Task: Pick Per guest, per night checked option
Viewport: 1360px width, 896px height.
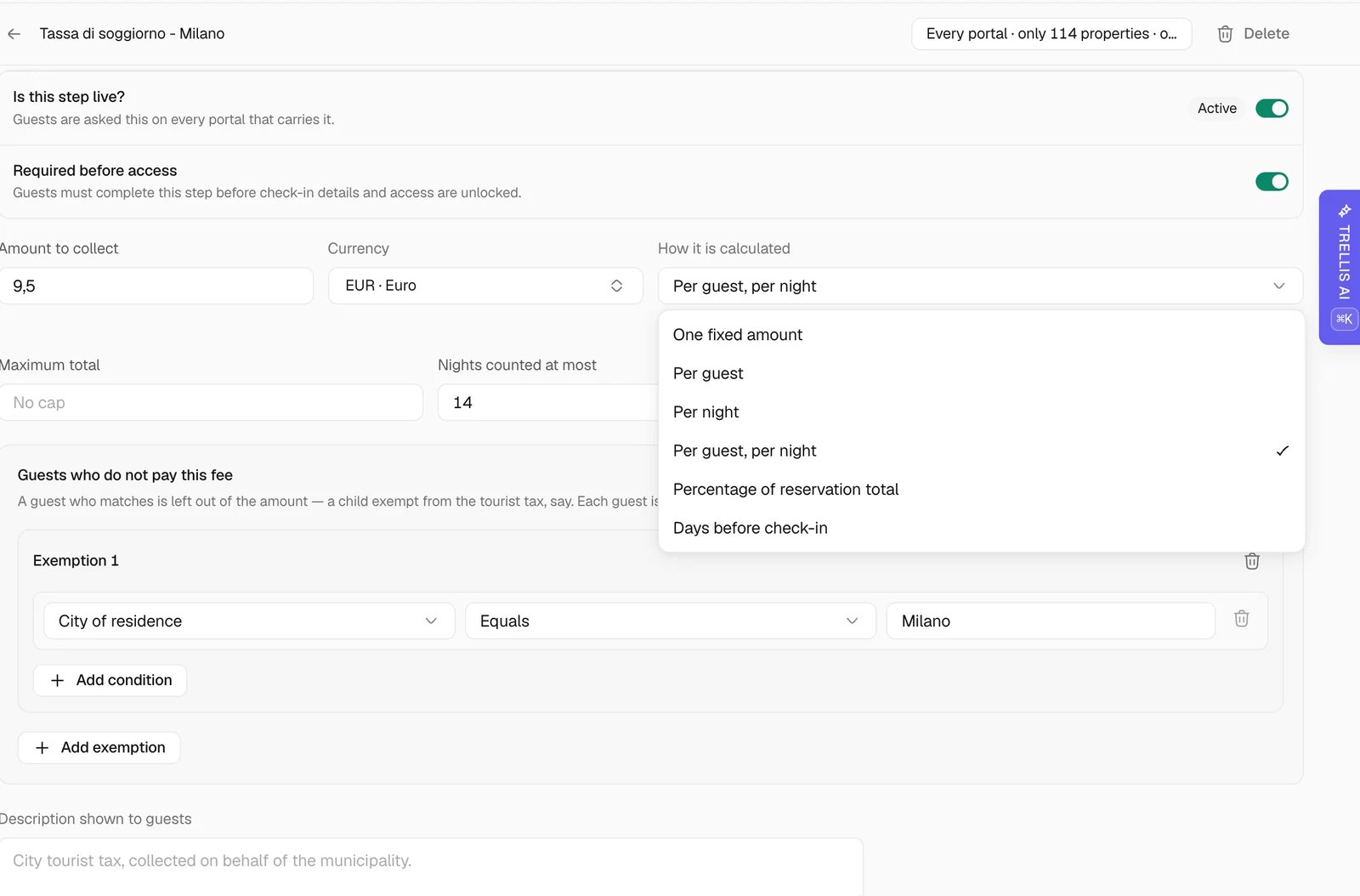Action: coord(981,451)
